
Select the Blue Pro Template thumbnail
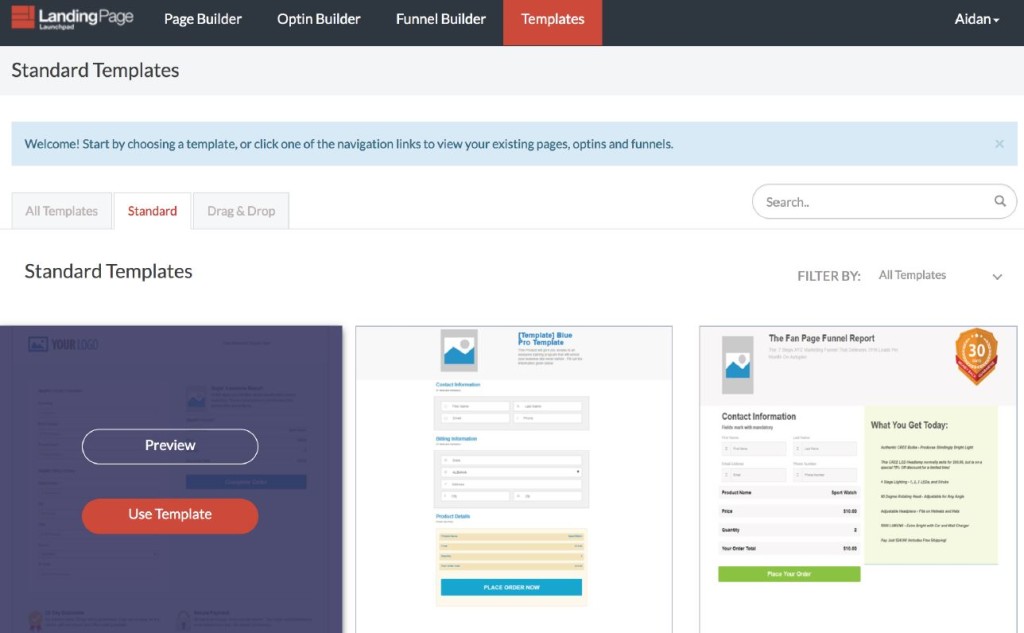[513, 479]
